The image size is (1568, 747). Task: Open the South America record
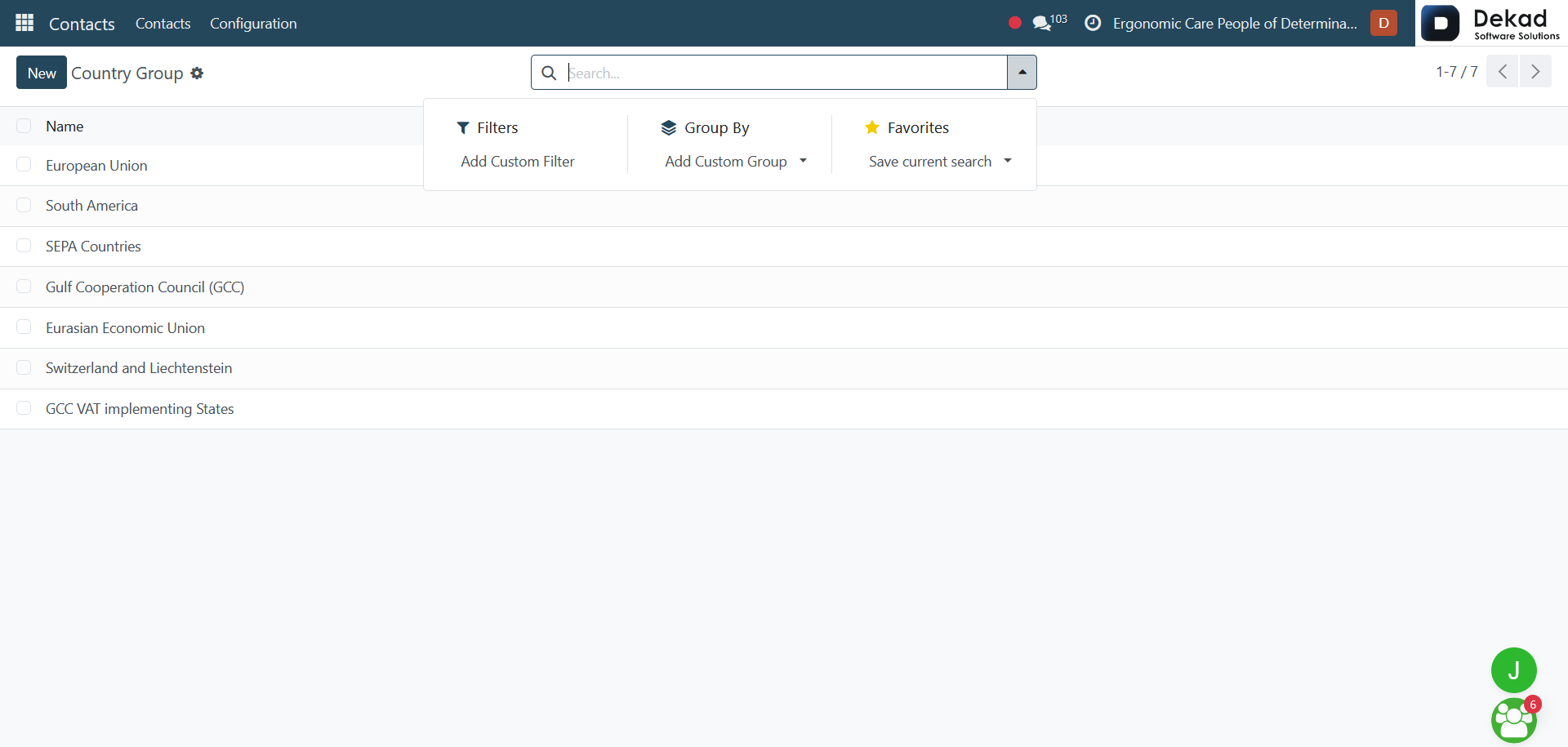pyautogui.click(x=91, y=205)
